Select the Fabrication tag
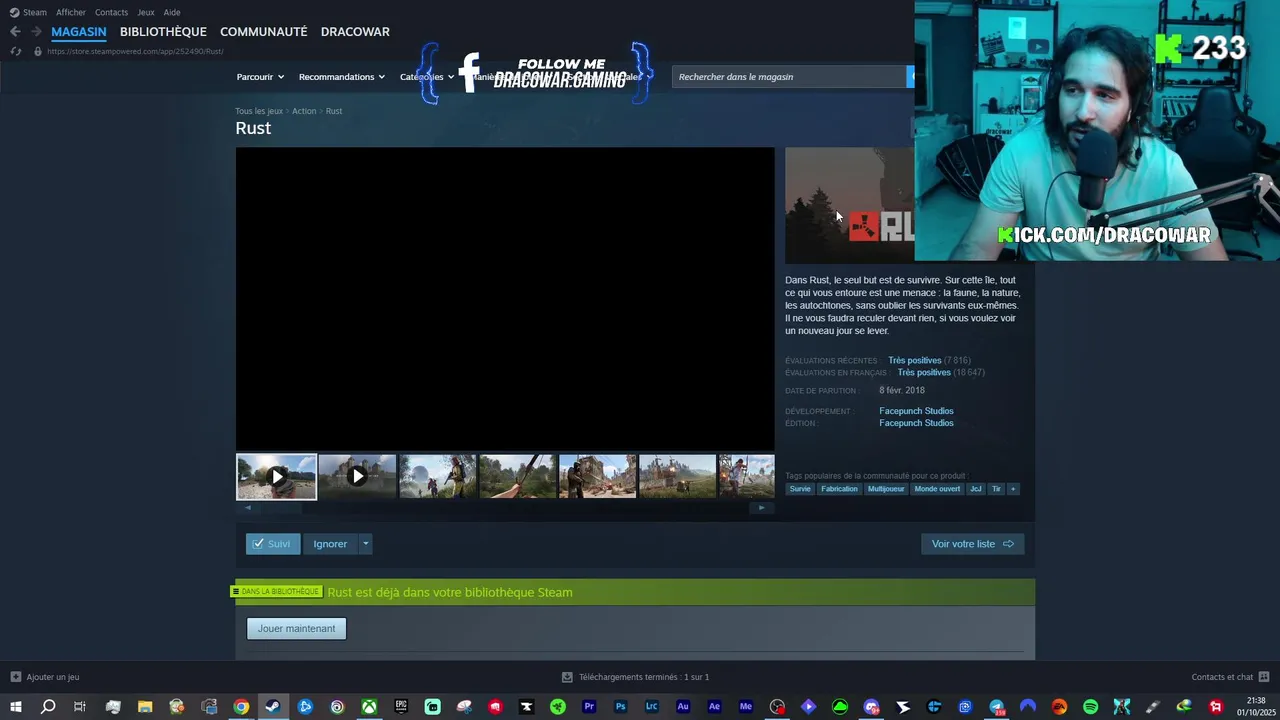The width and height of the screenshot is (1280, 720). [839, 489]
